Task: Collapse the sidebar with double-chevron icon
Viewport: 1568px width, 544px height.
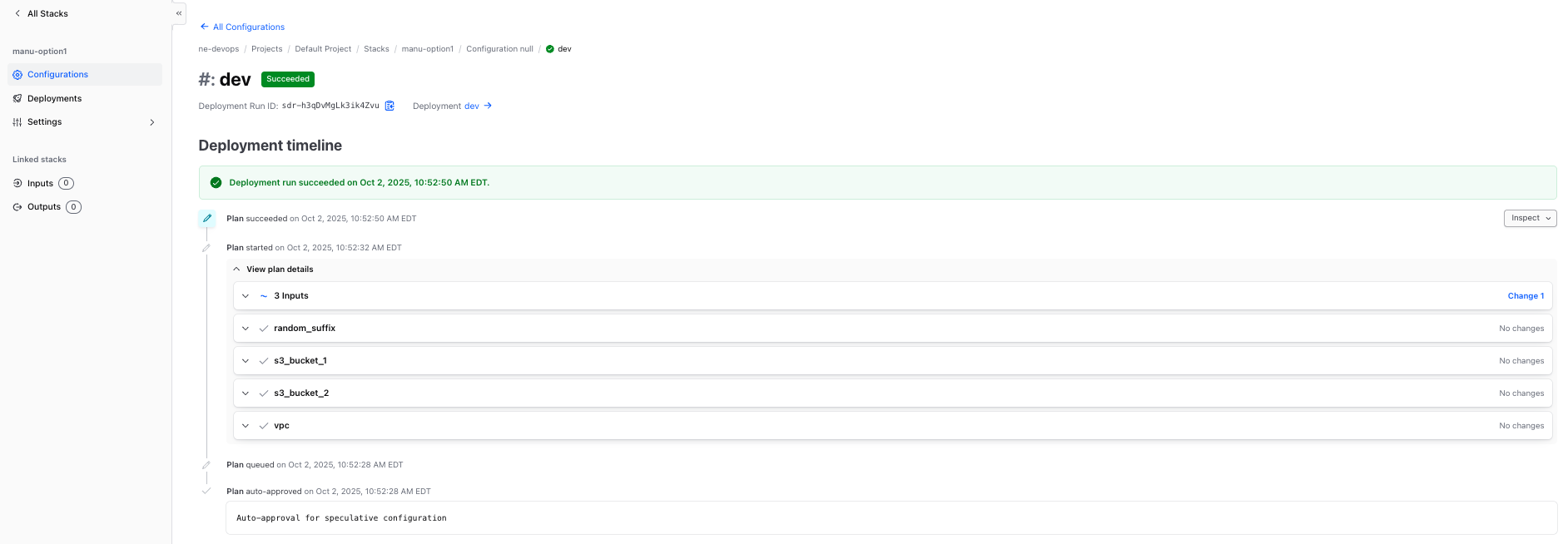Action: [179, 13]
